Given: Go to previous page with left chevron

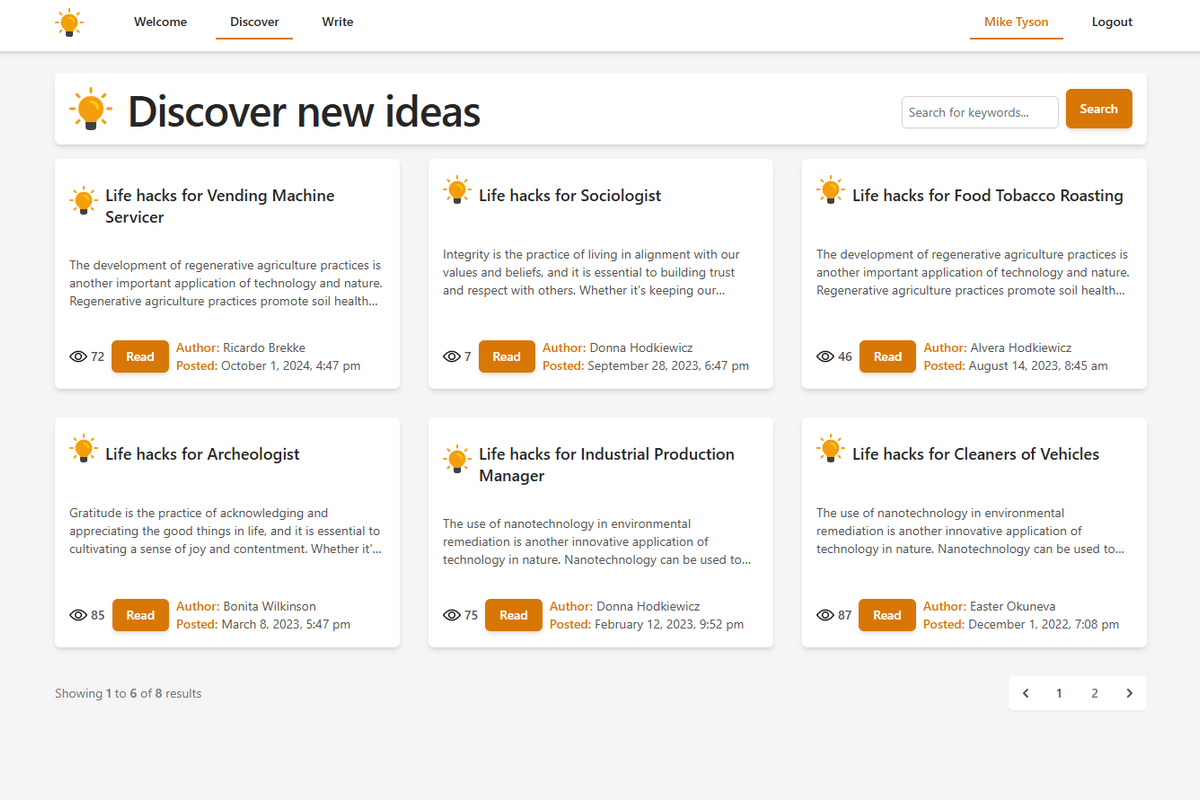Looking at the screenshot, I should 1026,693.
